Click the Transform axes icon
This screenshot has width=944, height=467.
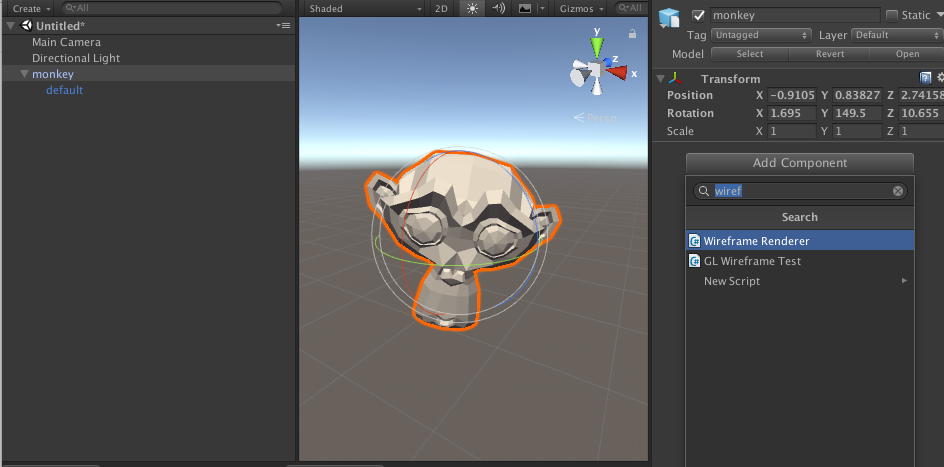[x=675, y=79]
